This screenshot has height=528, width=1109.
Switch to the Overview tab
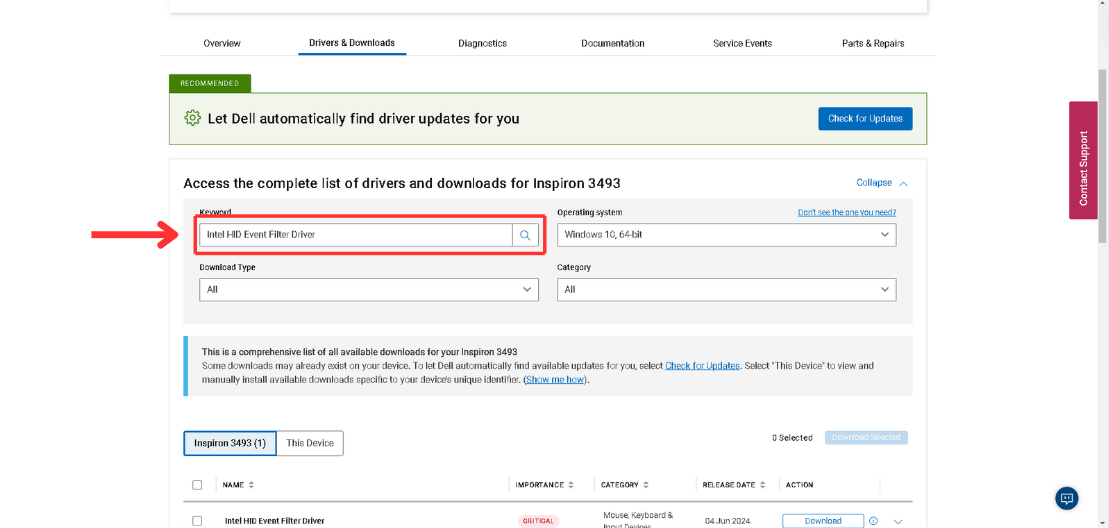click(222, 43)
